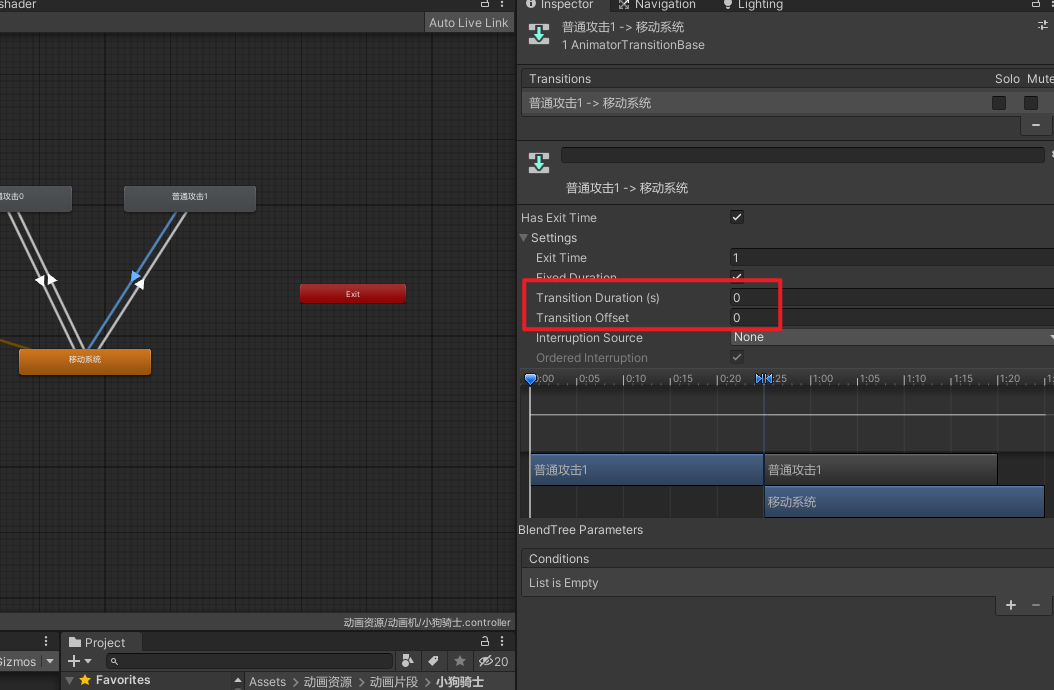
Task: Click the Transition Offset value field
Action: (892, 317)
